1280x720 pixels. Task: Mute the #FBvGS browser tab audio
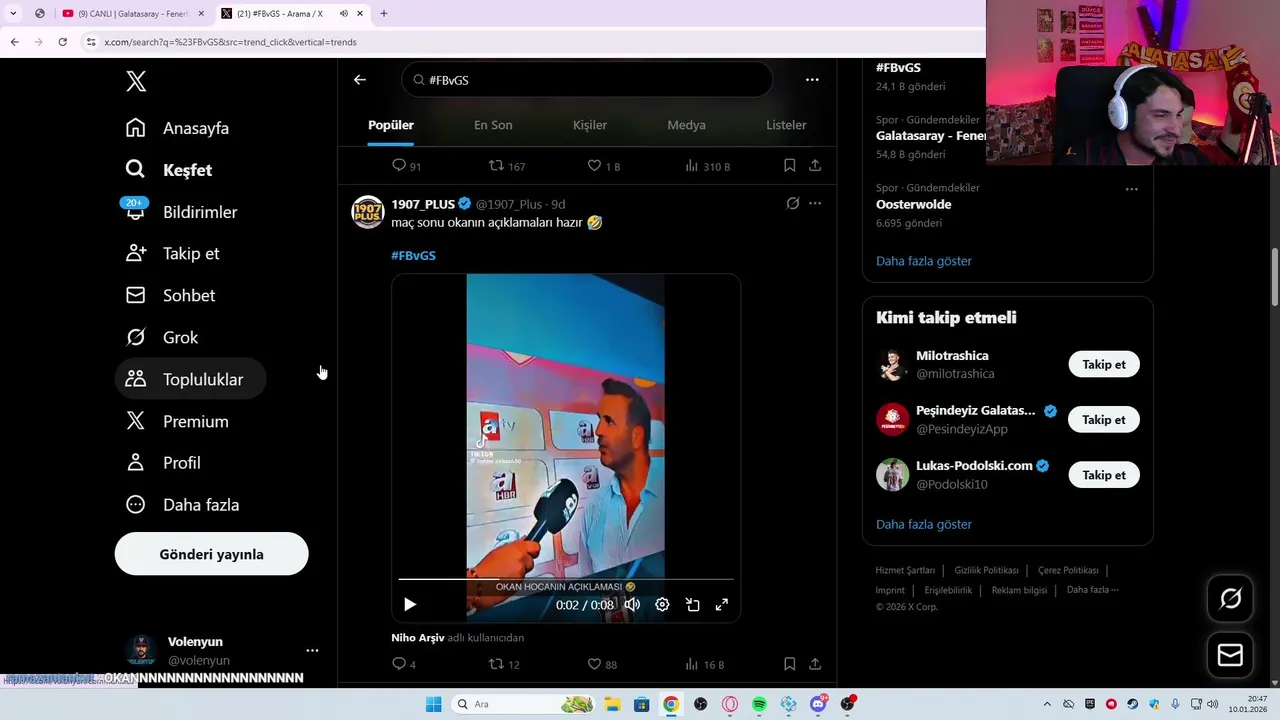click(x=343, y=13)
